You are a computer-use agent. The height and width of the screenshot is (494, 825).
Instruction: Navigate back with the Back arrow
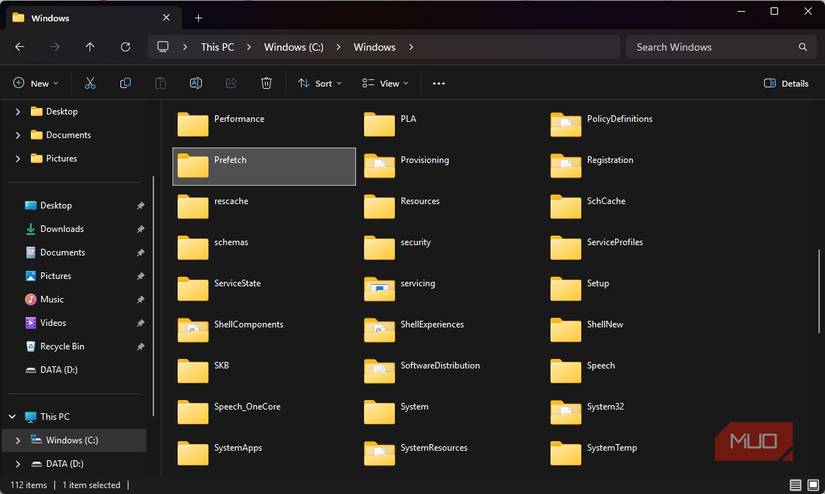tap(20, 47)
